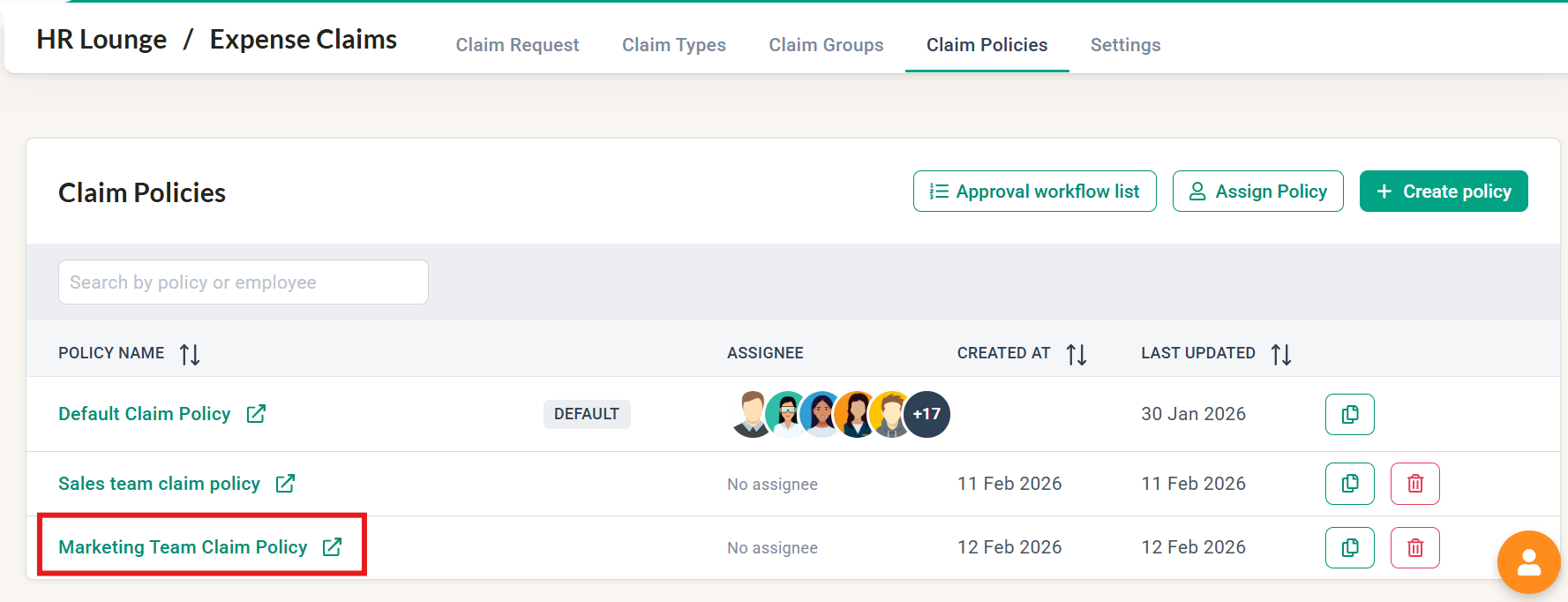Open Default Claim Policy external link icon
1568x602 pixels.
[x=256, y=413]
